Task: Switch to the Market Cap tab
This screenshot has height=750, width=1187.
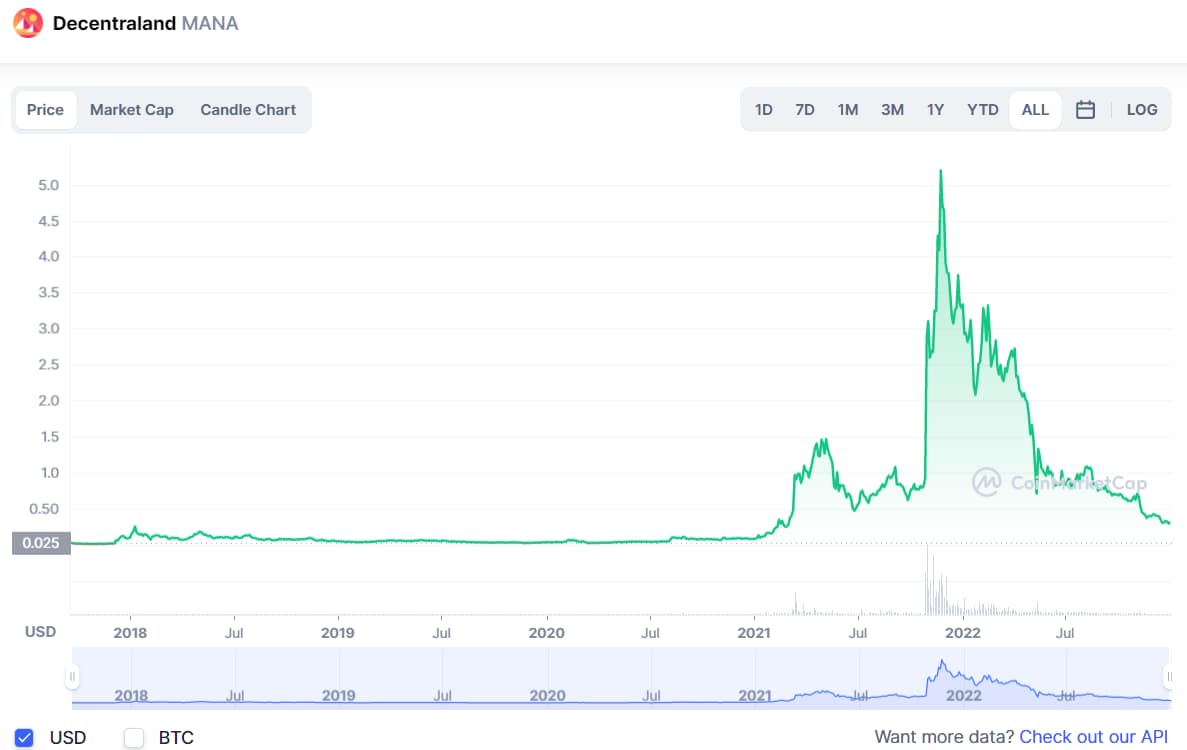Action: (132, 110)
